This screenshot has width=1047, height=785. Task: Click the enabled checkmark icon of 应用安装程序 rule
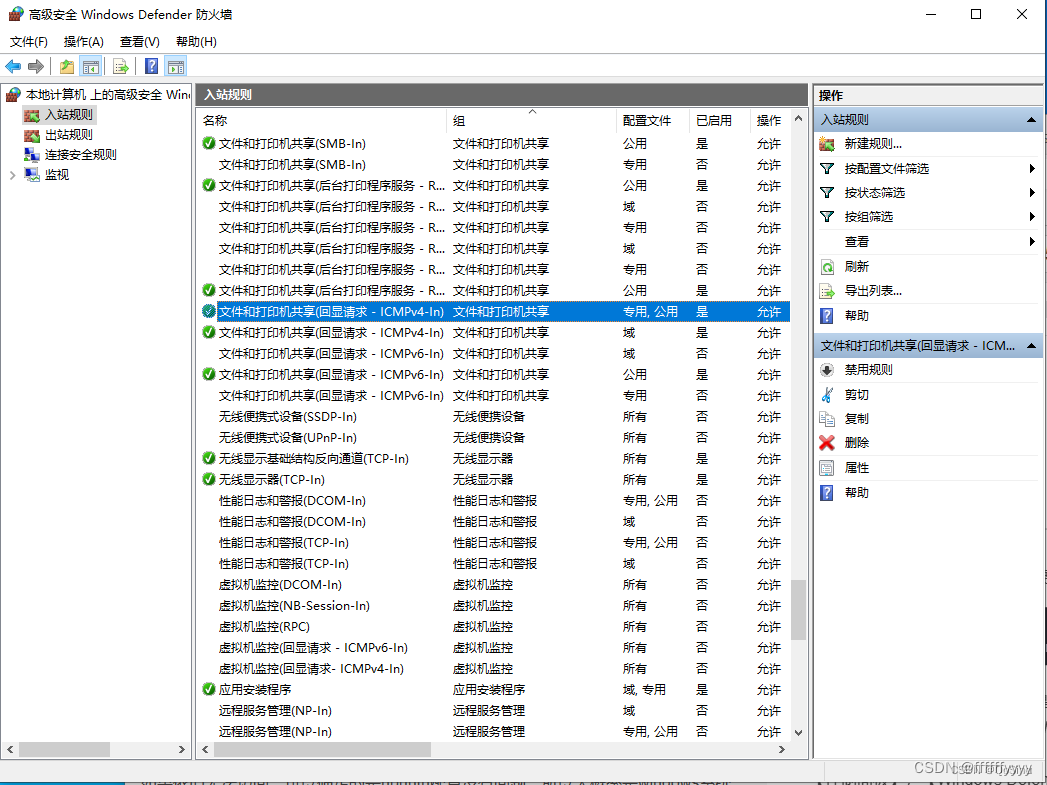pos(208,689)
